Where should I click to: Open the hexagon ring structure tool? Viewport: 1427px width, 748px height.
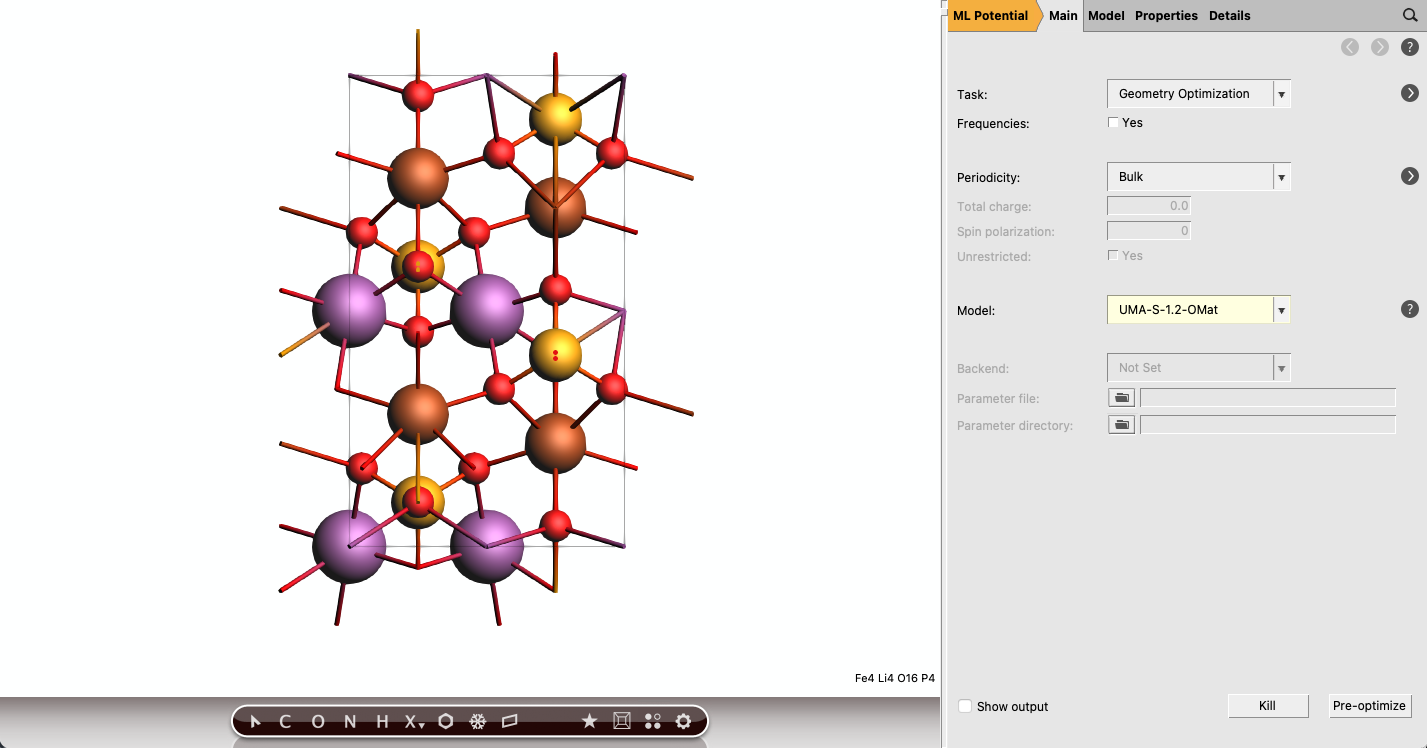446,721
